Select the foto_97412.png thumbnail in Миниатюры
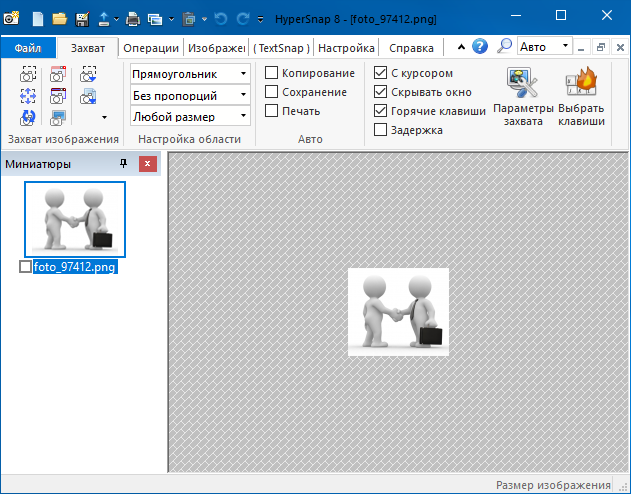The height and width of the screenshot is (494, 631). [75, 219]
